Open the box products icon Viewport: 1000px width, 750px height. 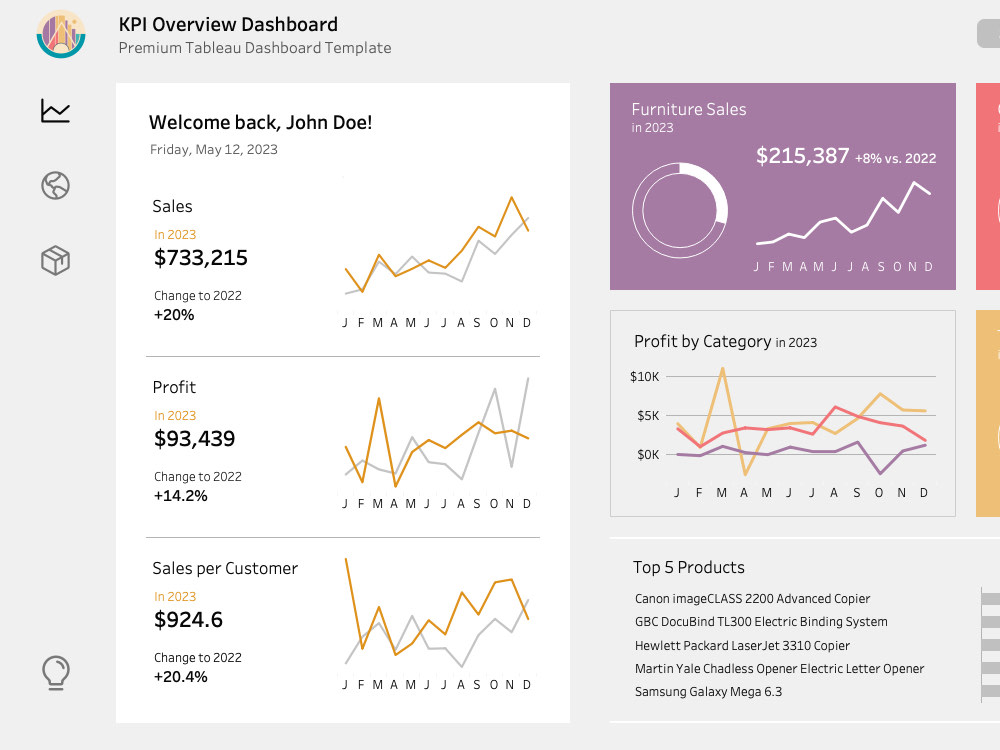coord(55,260)
